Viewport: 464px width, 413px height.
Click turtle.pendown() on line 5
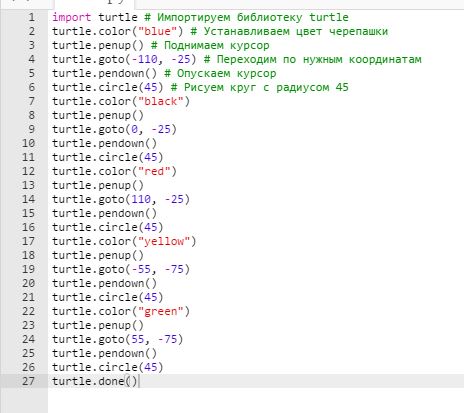click(105, 73)
